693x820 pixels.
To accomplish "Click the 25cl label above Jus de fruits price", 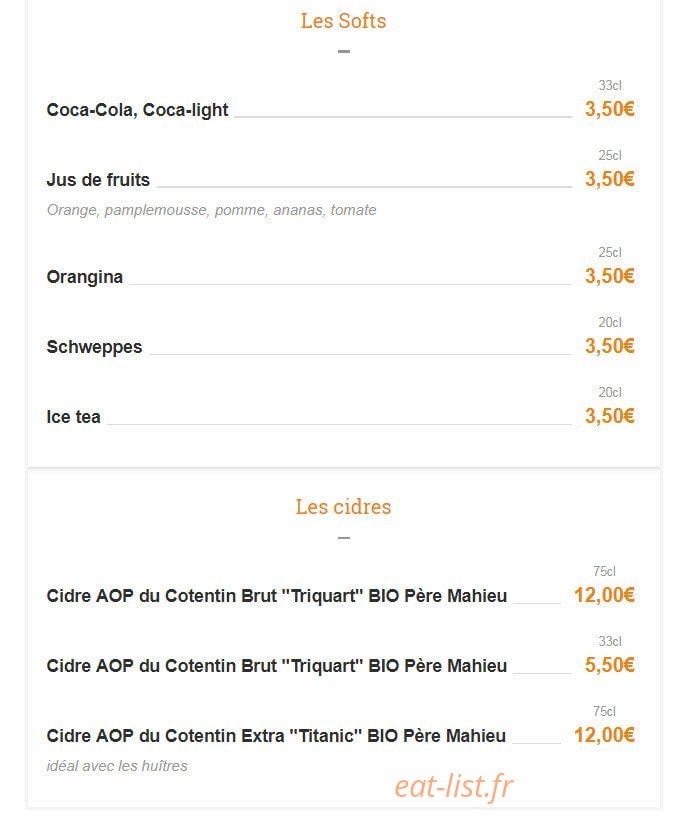I will coord(610,155).
